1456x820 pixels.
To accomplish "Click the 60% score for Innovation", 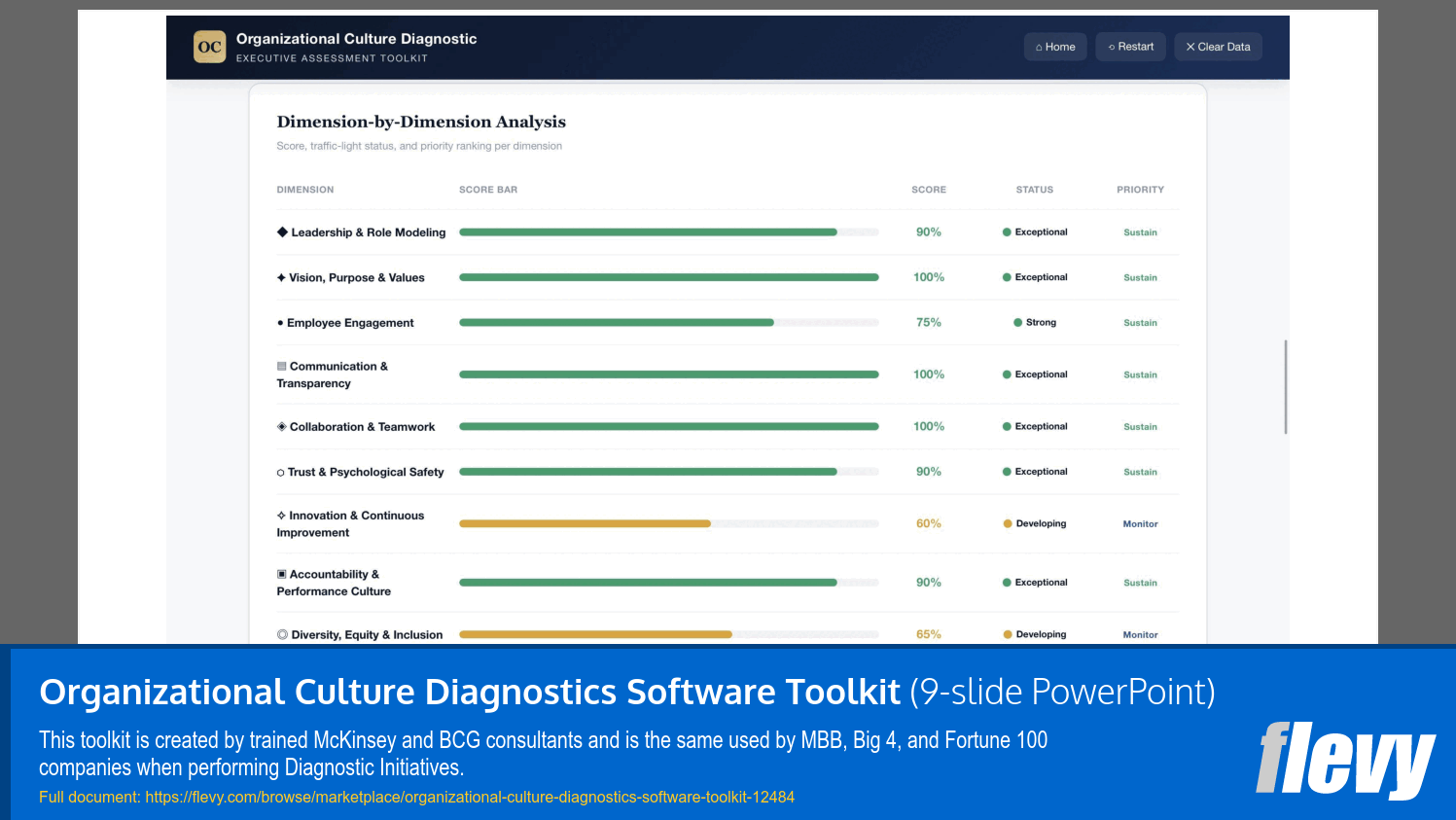I will [x=929, y=523].
